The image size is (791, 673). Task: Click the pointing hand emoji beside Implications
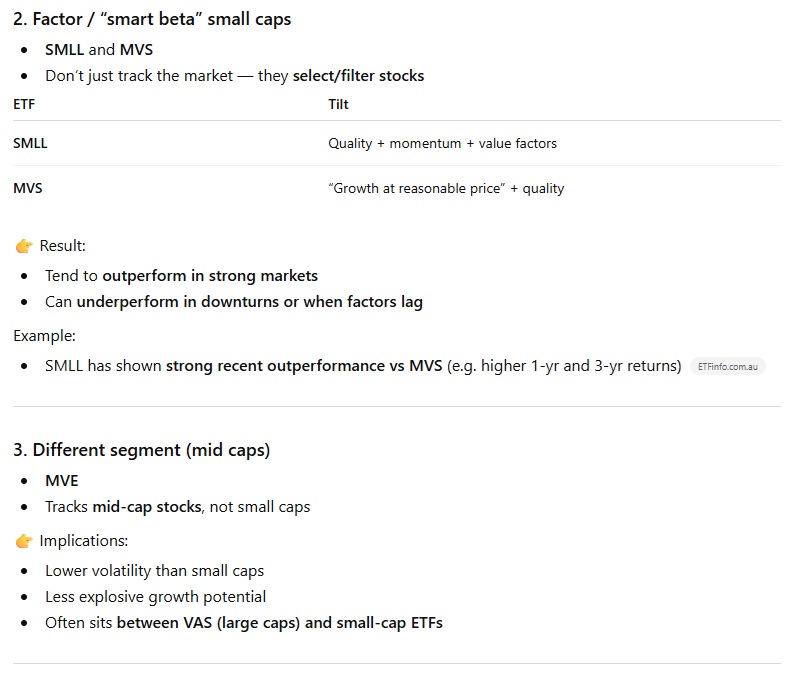point(24,541)
